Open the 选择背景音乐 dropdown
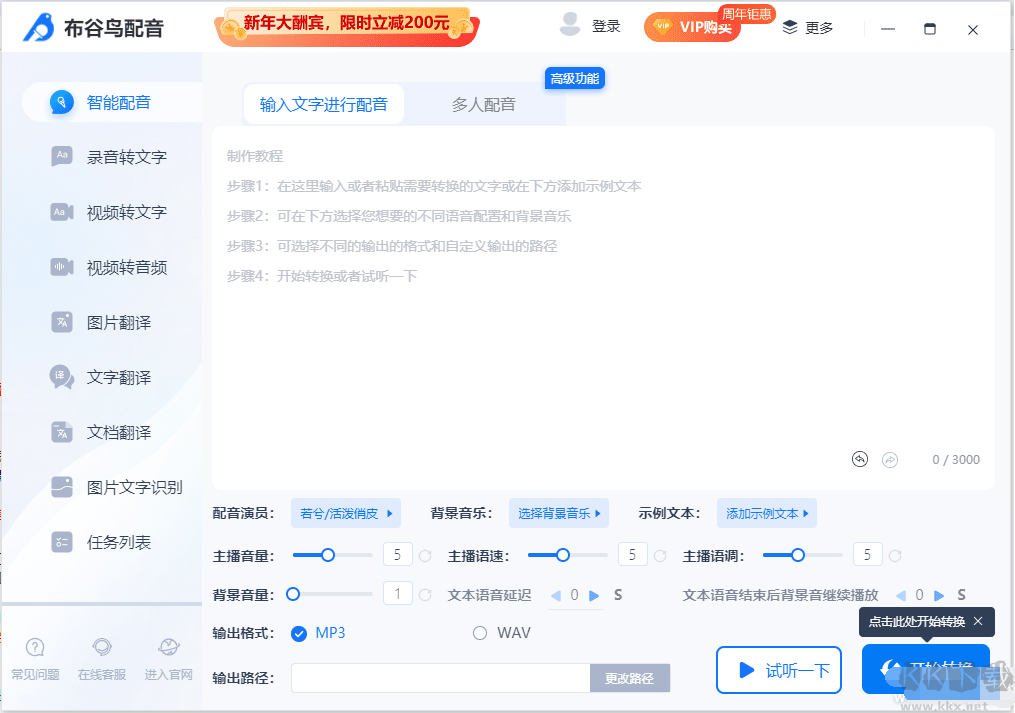 coord(559,513)
